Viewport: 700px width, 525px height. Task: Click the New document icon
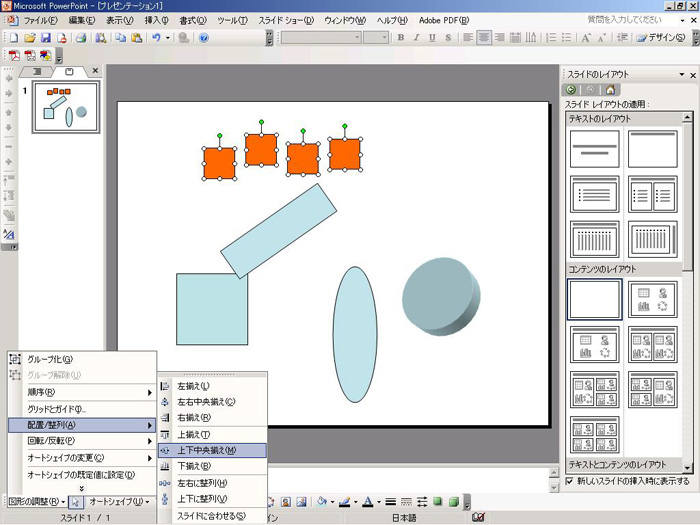14,38
